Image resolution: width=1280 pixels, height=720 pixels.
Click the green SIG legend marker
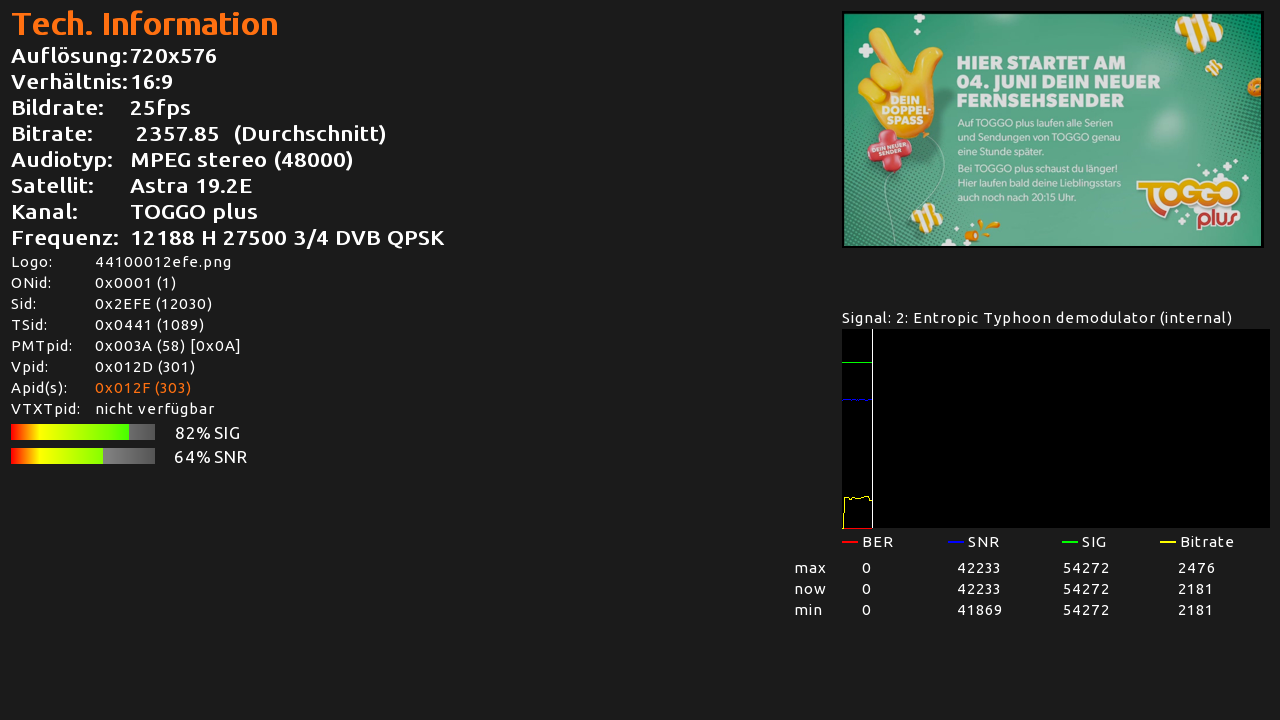(1069, 542)
